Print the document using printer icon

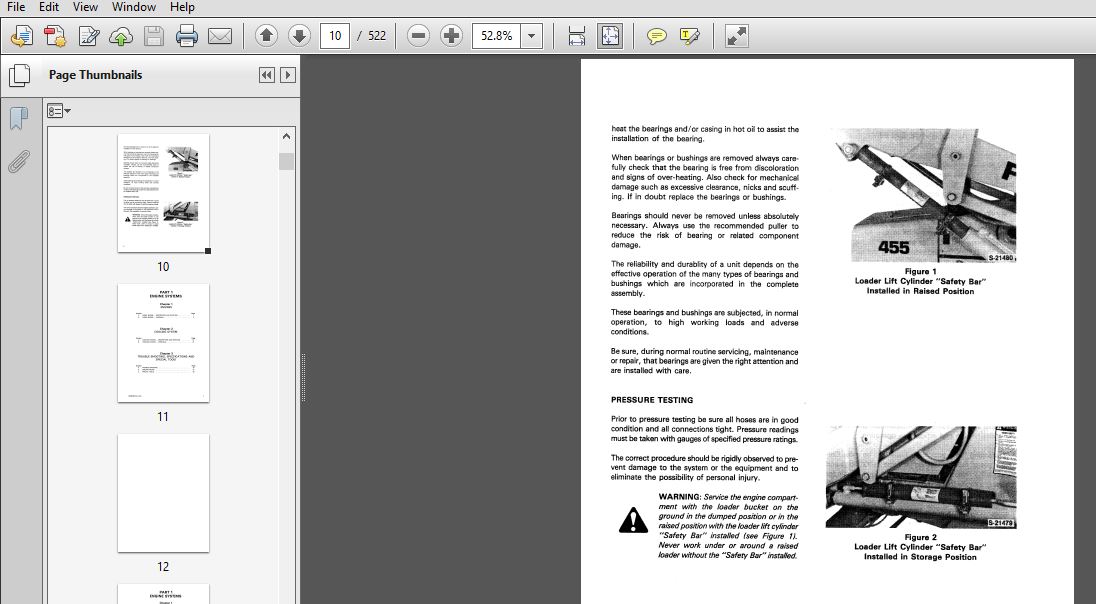click(187, 36)
